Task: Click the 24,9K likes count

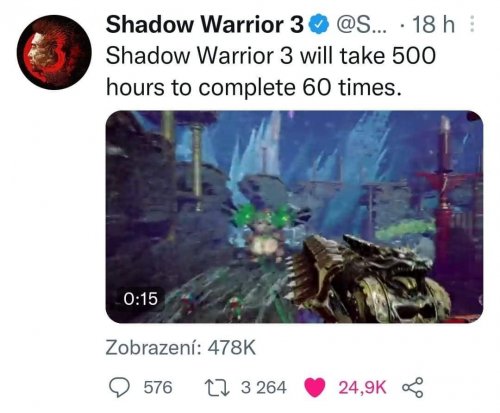Action: (x=362, y=388)
